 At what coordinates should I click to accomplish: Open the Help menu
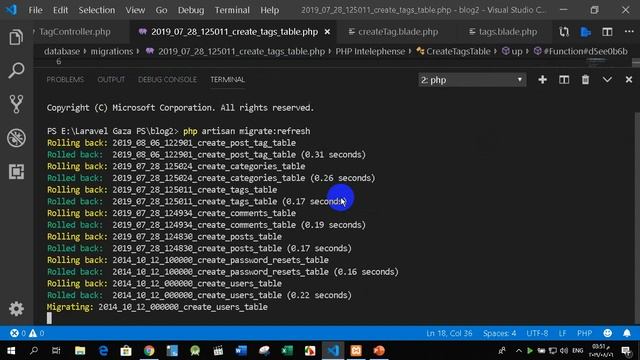[x=269, y=10]
